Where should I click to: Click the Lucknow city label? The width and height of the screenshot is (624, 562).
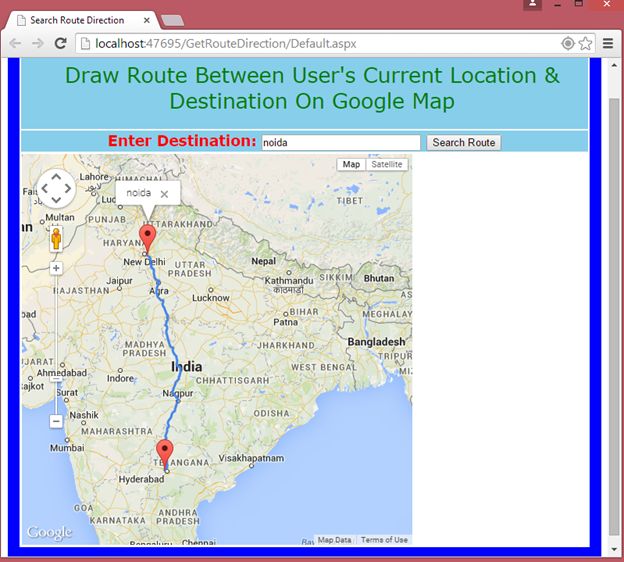click(211, 298)
